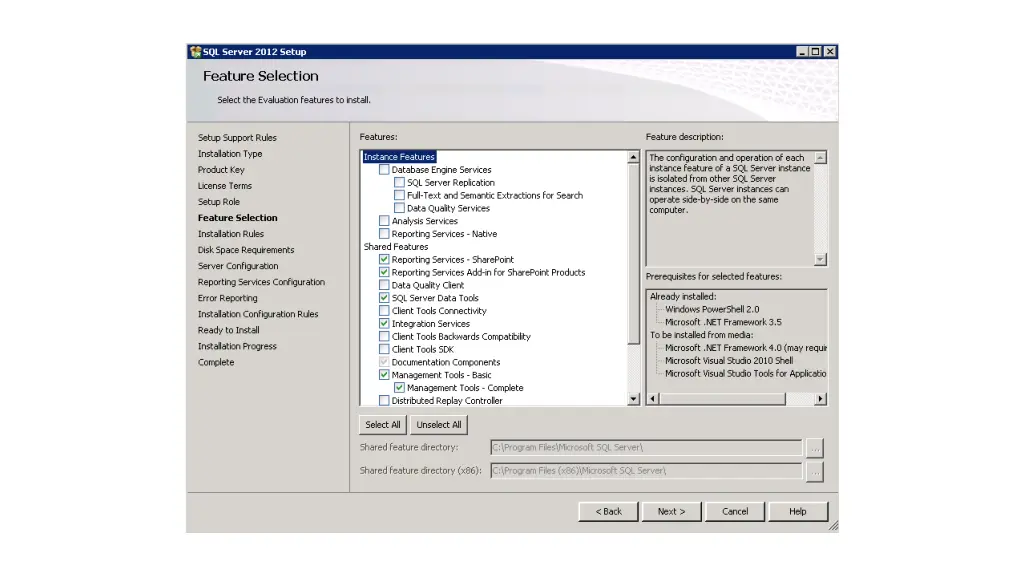
Task: Click the SQL Server Setup title bar icon
Action: click(x=195, y=52)
